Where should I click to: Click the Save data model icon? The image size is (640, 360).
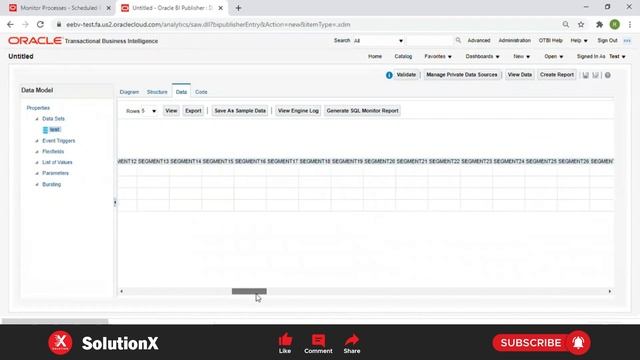pos(585,75)
